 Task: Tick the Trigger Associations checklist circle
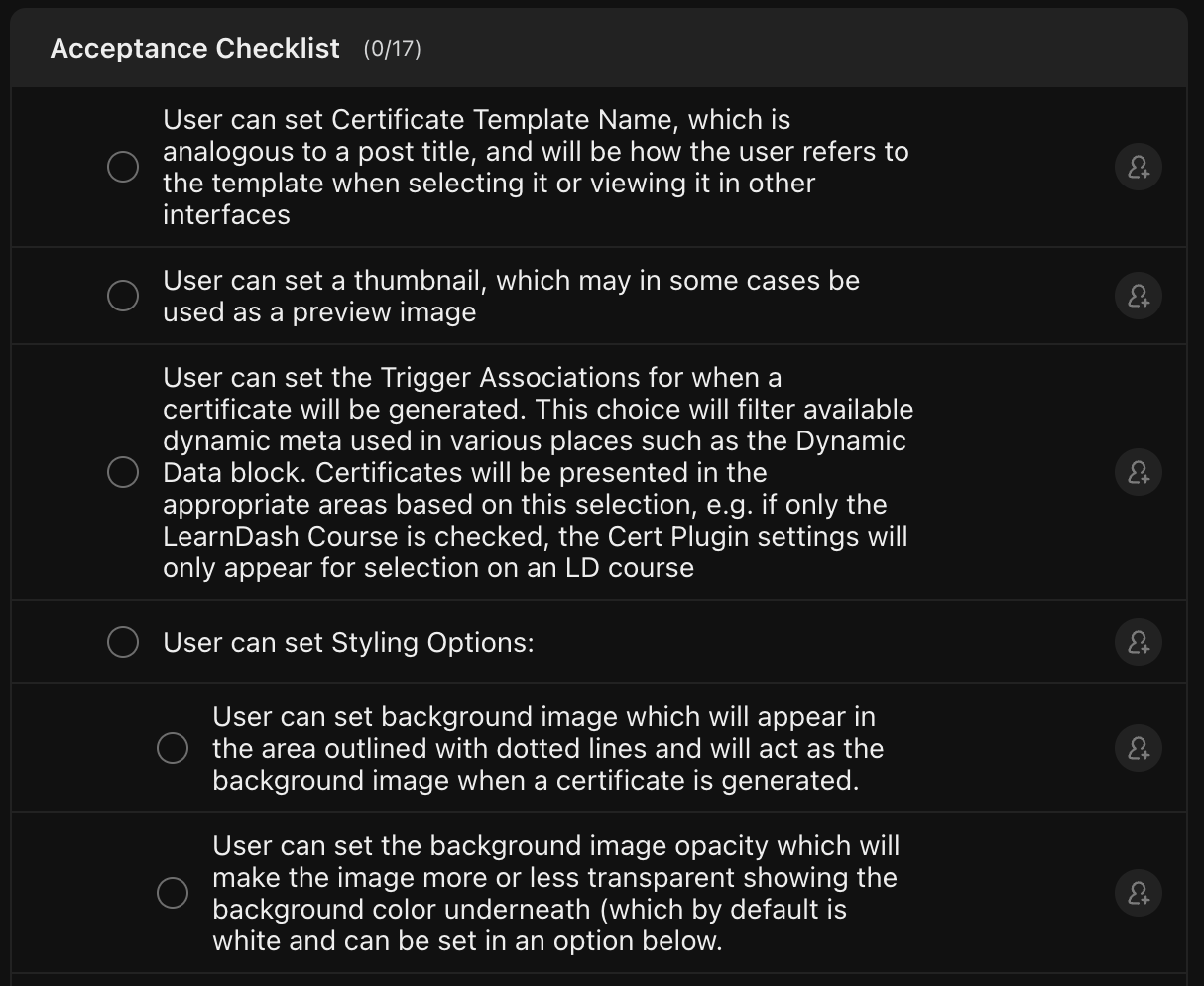tap(123, 472)
